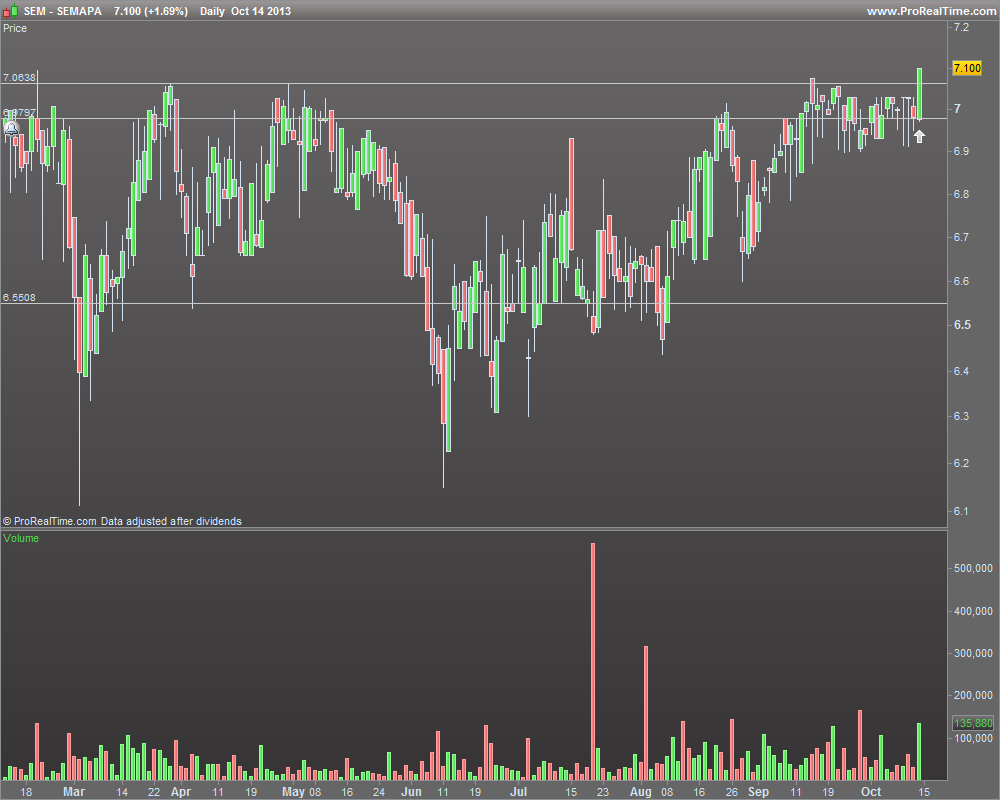Click the Mar label on time axis
The height and width of the screenshot is (800, 1000).
[74, 792]
